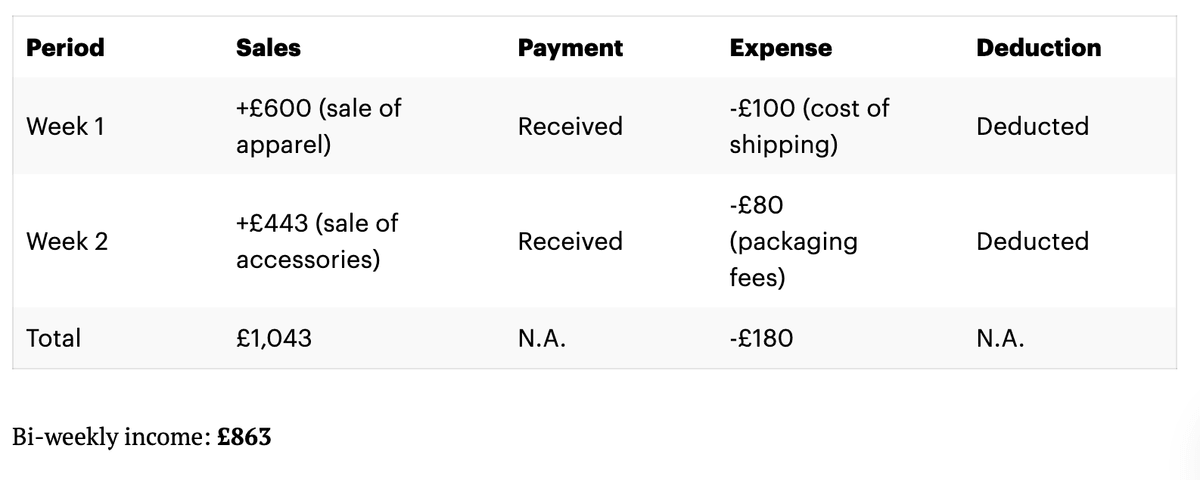1200x480 pixels.
Task: Click Week 1 Received payment cell
Action: coord(570,127)
